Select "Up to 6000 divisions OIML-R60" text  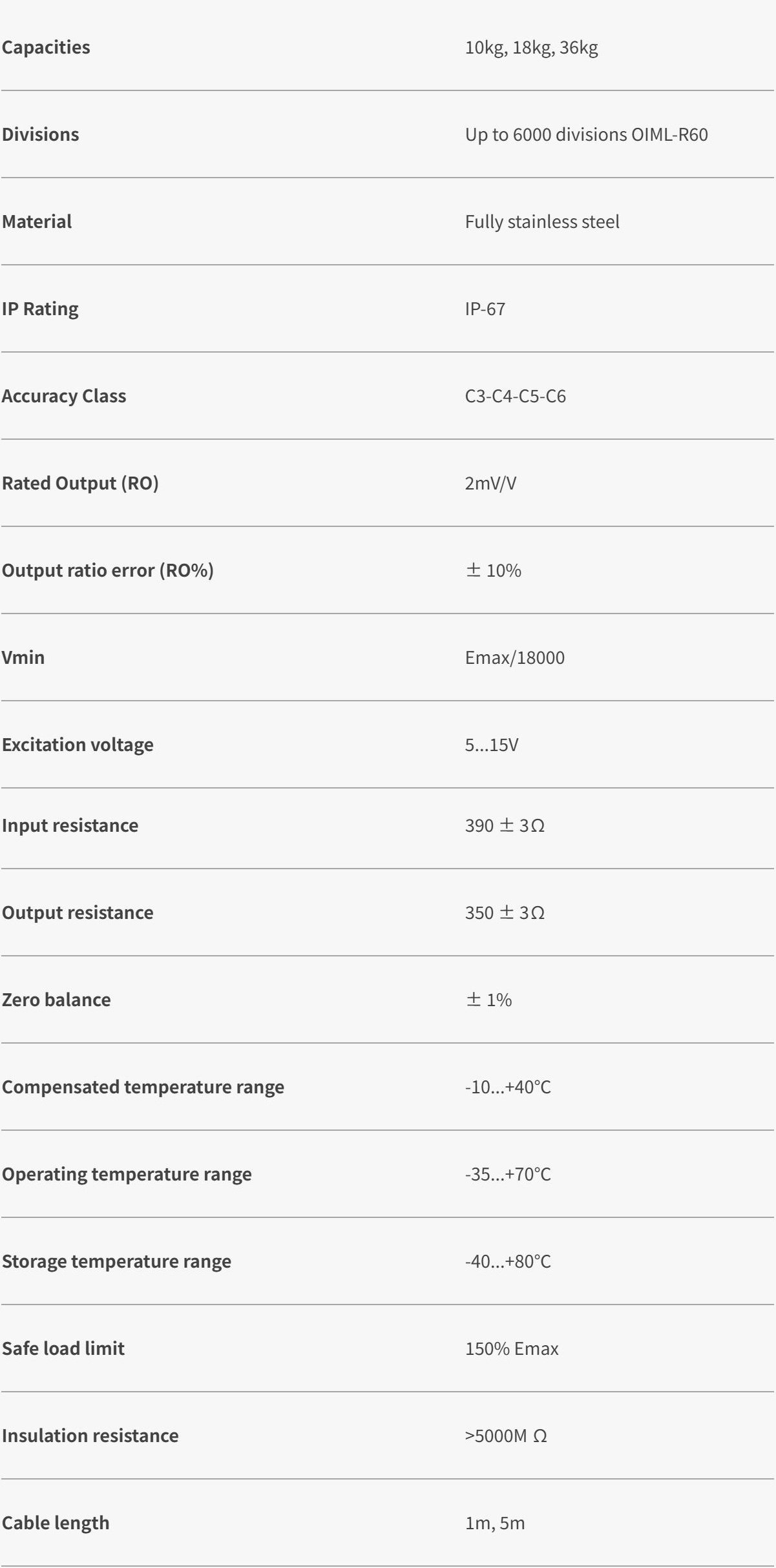click(x=586, y=134)
